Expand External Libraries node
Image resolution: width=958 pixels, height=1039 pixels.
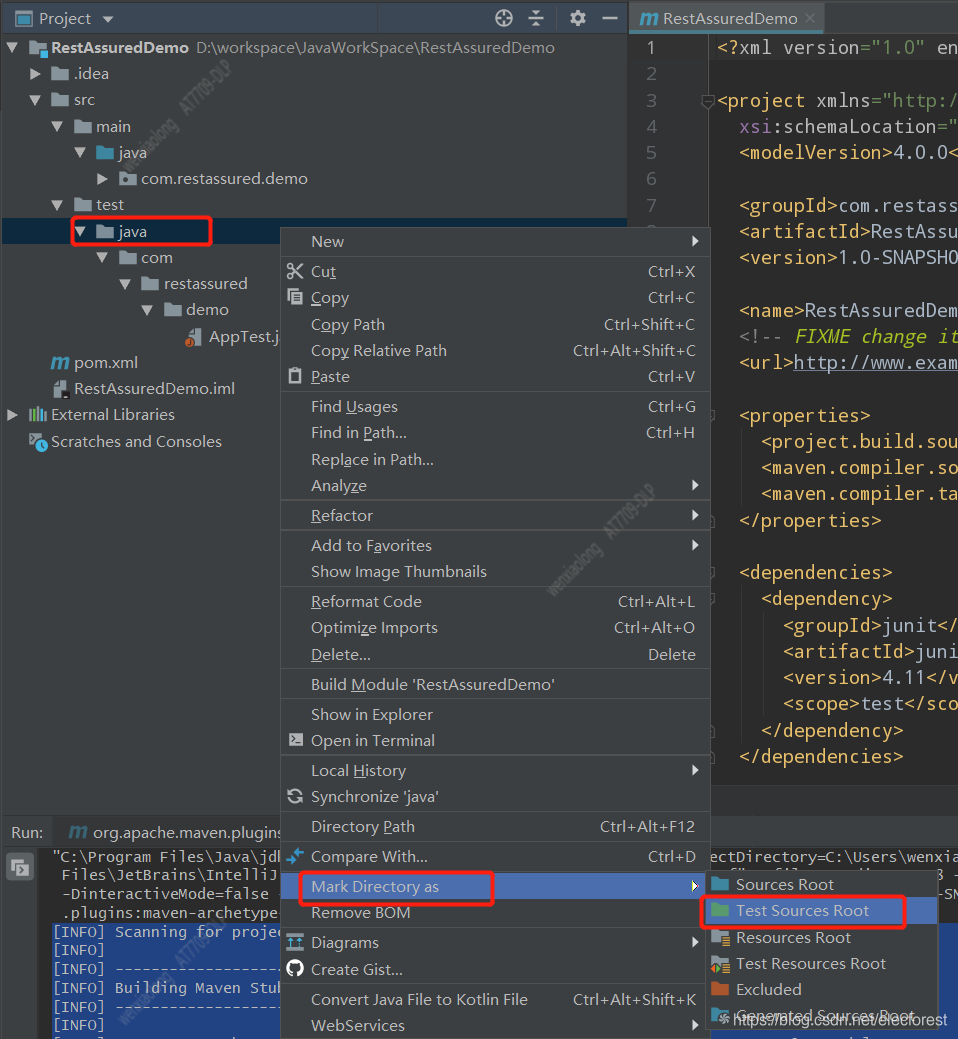[13, 415]
